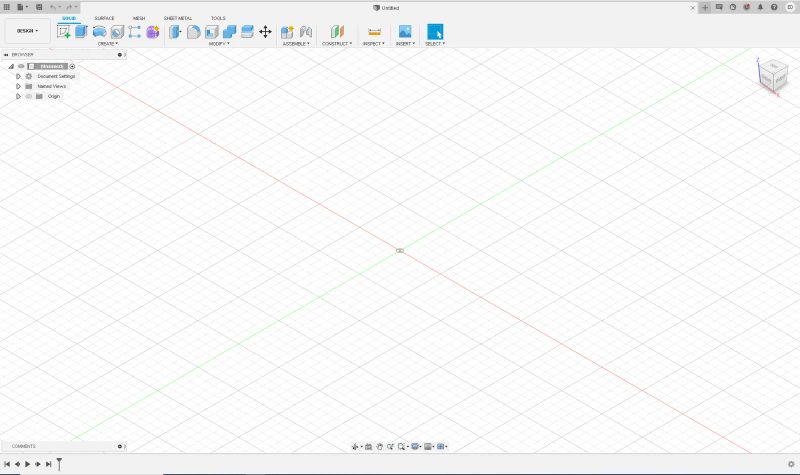This screenshot has width=800, height=475.
Task: Click the Insert image icon
Action: (405, 32)
